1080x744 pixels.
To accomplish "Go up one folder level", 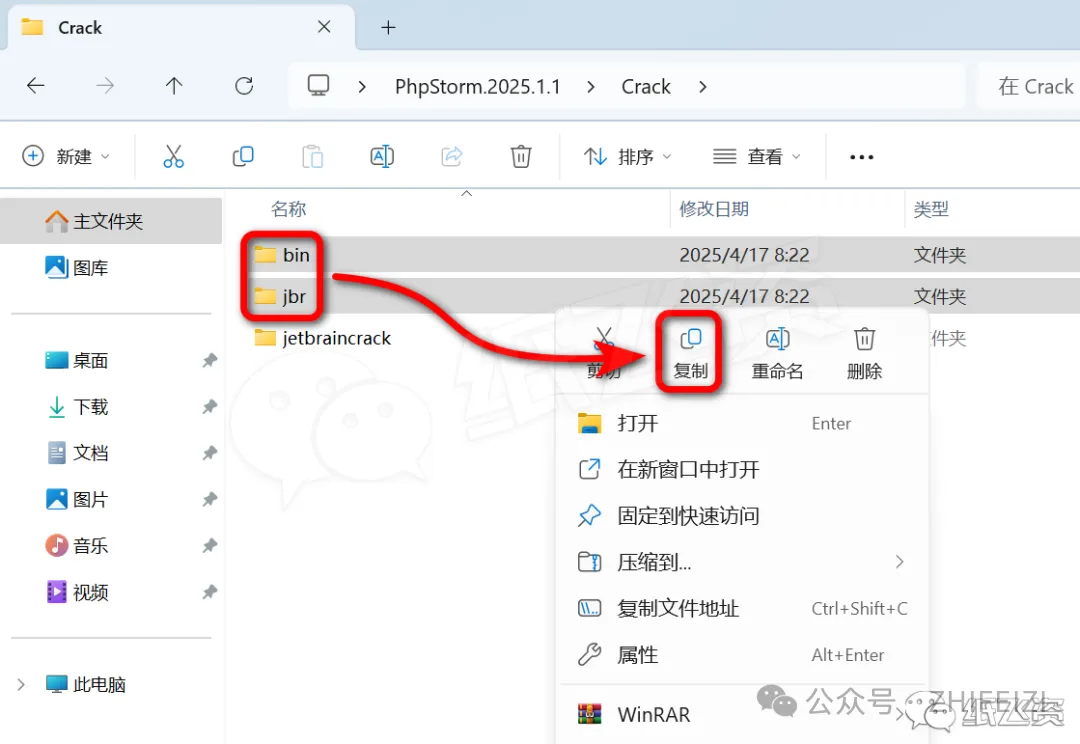I will [x=174, y=86].
